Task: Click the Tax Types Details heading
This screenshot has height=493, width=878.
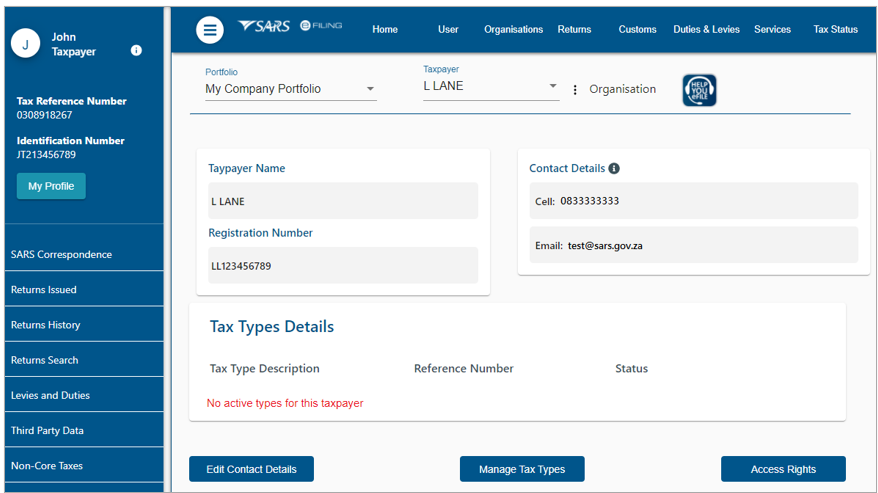Action: 272,327
